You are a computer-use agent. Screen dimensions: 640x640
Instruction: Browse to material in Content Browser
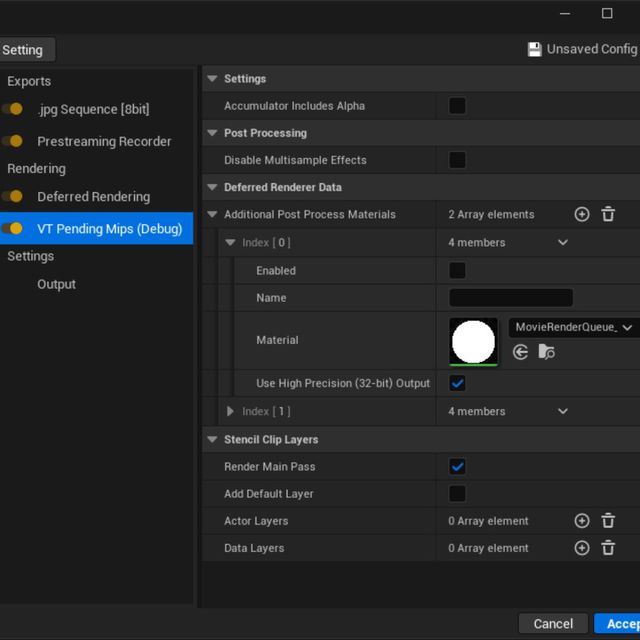point(546,352)
